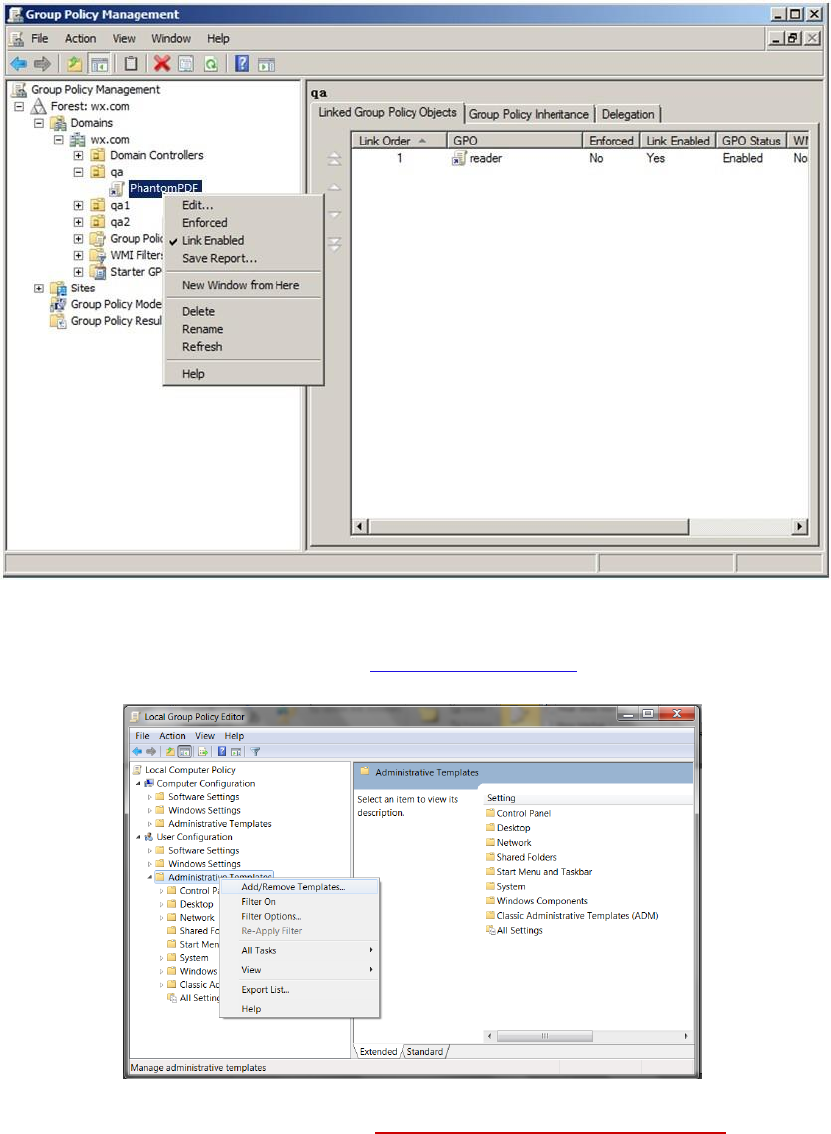Collapse the User Configuration node
The height and width of the screenshot is (1134, 831).
point(138,837)
